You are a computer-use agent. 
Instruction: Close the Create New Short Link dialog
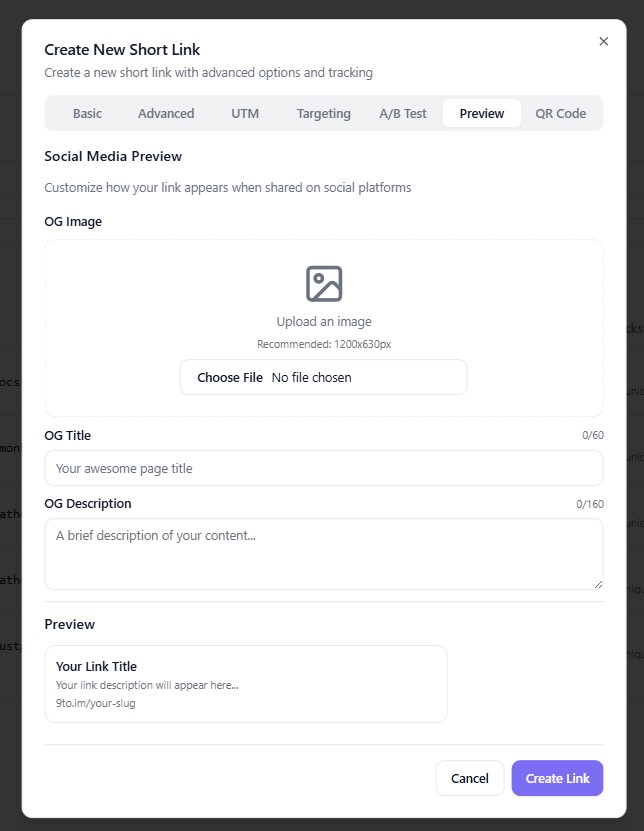(x=603, y=41)
